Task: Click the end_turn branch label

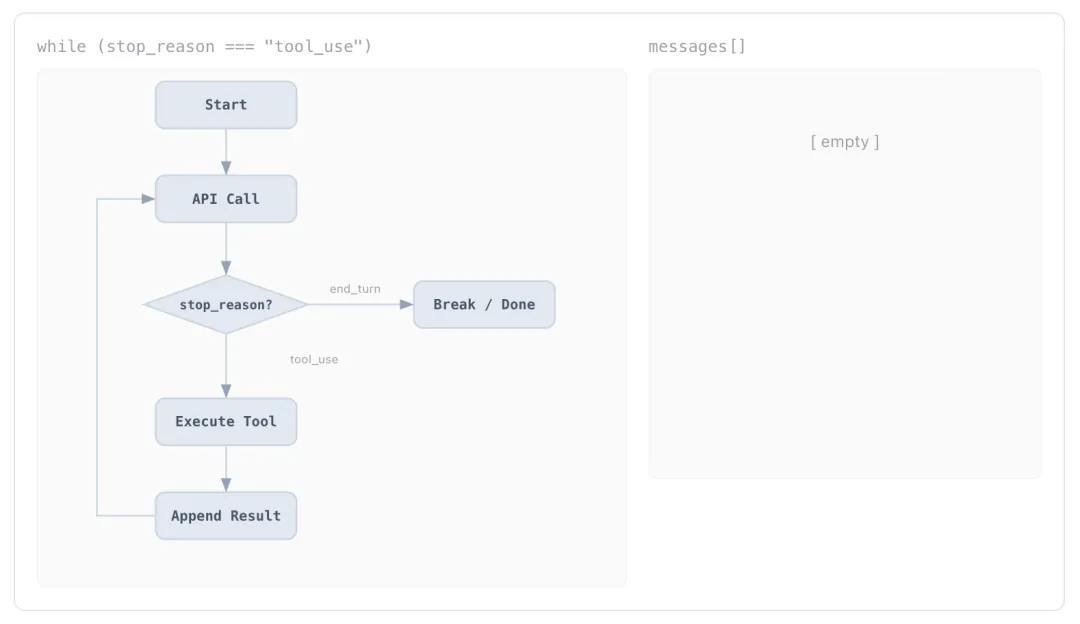Action: coord(355,289)
